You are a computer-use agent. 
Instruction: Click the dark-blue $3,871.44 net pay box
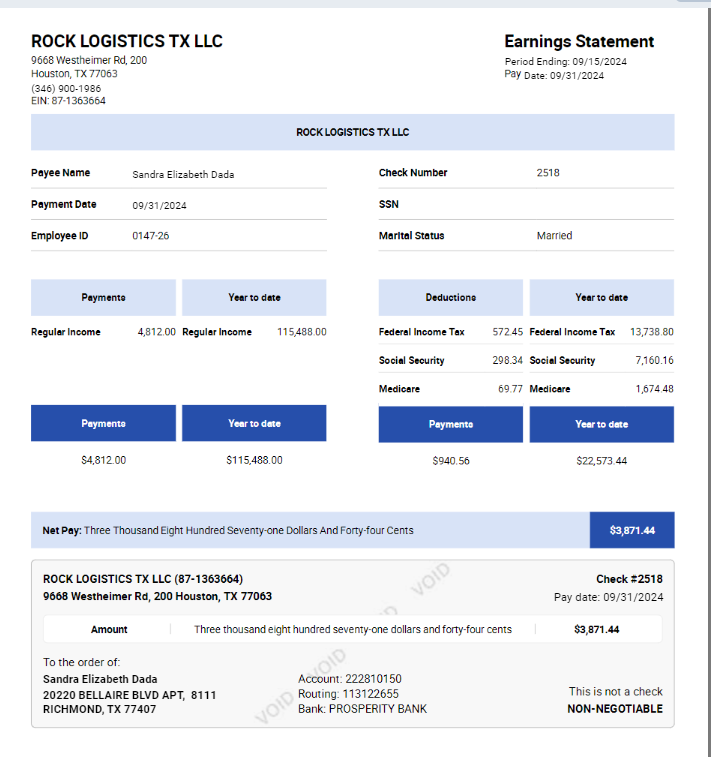click(x=632, y=530)
